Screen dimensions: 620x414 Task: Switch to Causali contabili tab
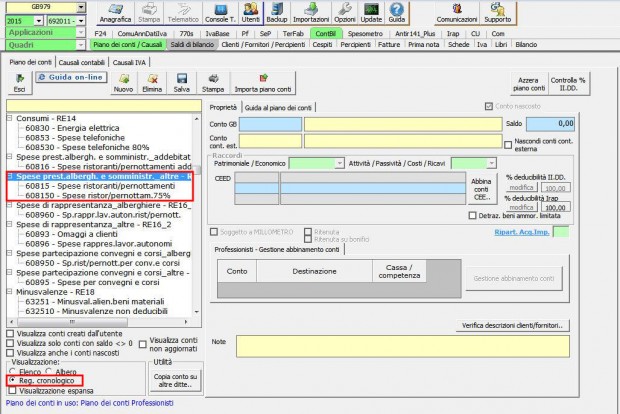[x=81, y=62]
